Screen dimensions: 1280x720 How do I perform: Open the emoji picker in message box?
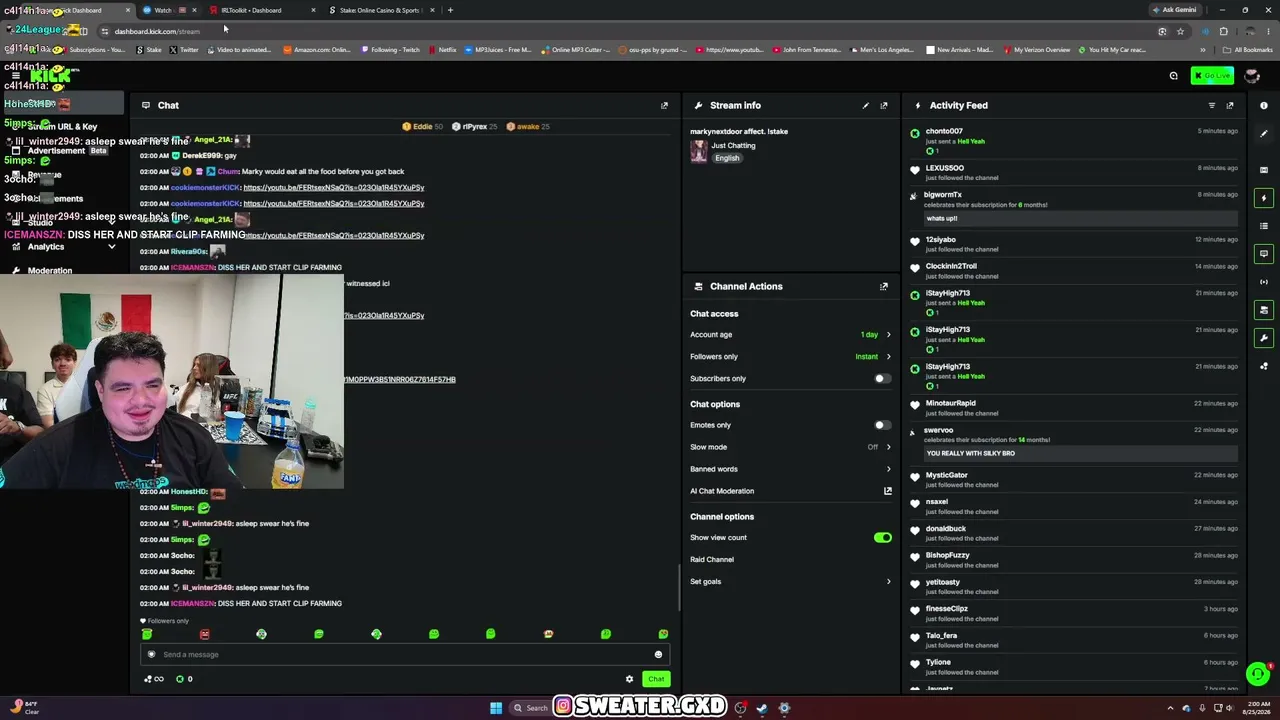tap(658, 655)
